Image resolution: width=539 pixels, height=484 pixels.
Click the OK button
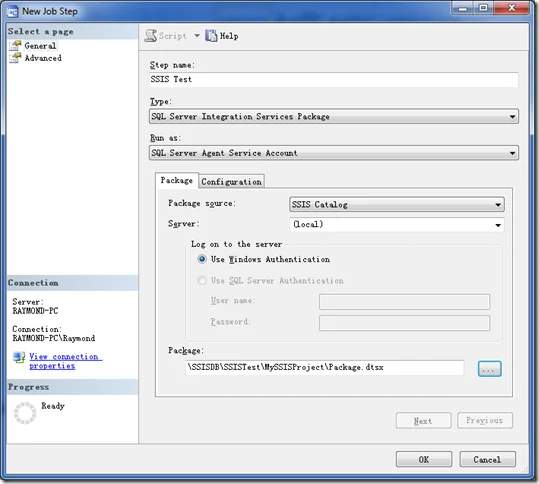[x=424, y=459]
